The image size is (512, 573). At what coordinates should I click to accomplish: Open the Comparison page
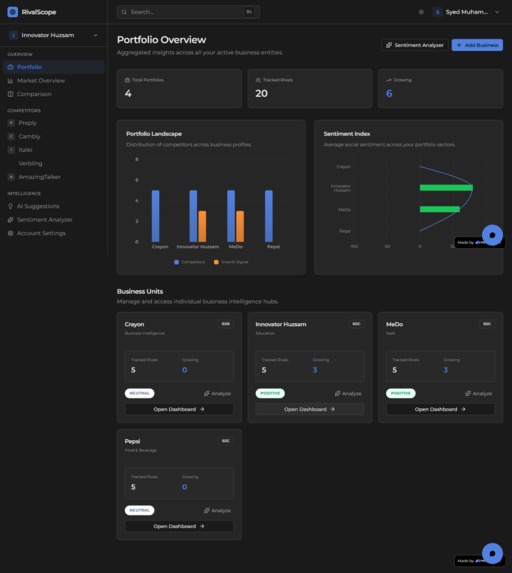click(x=54, y=94)
